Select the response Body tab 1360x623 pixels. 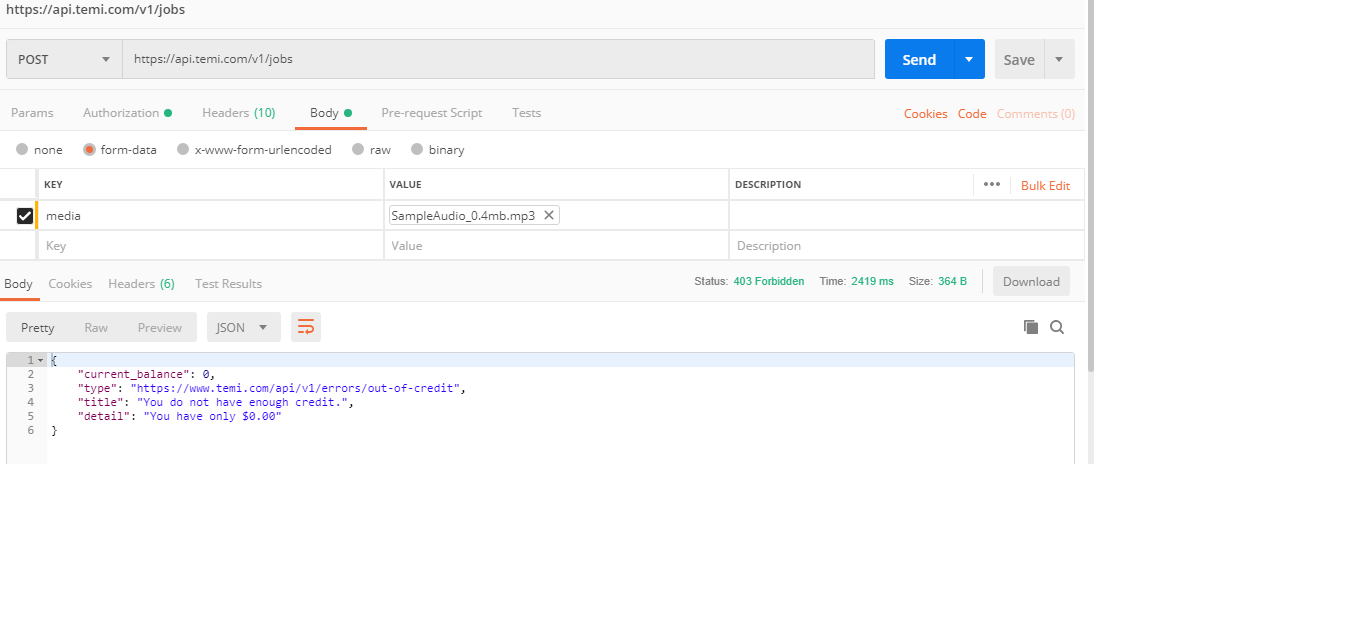tap(18, 284)
